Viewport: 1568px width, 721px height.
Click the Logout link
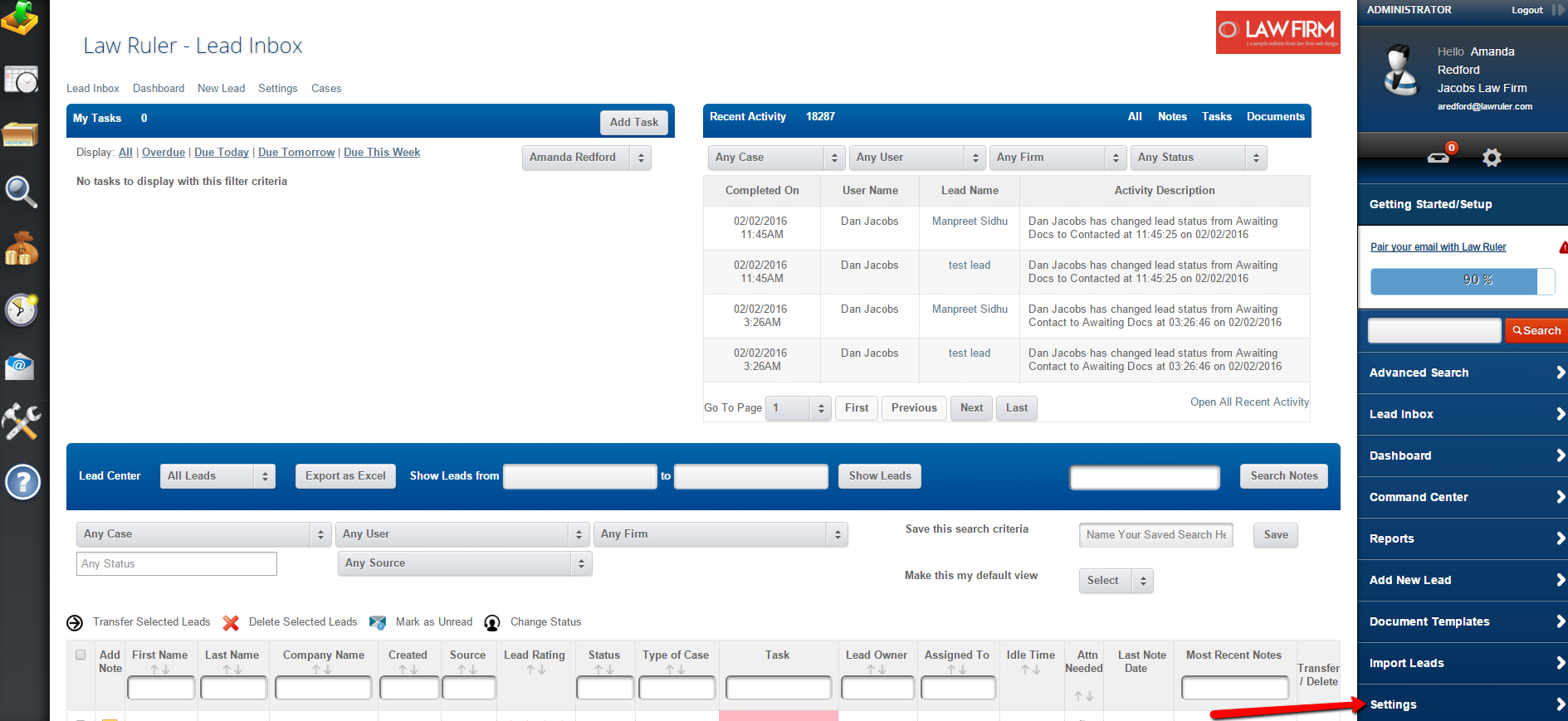click(x=1526, y=10)
